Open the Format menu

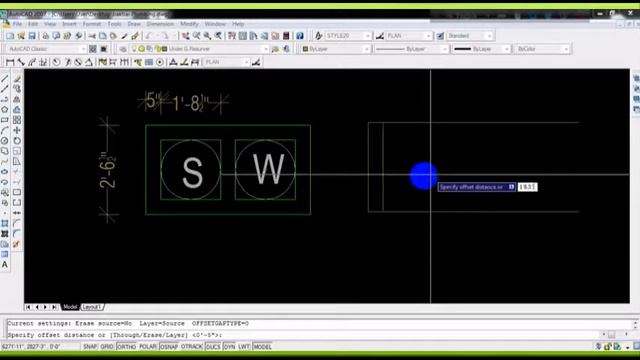coord(92,24)
